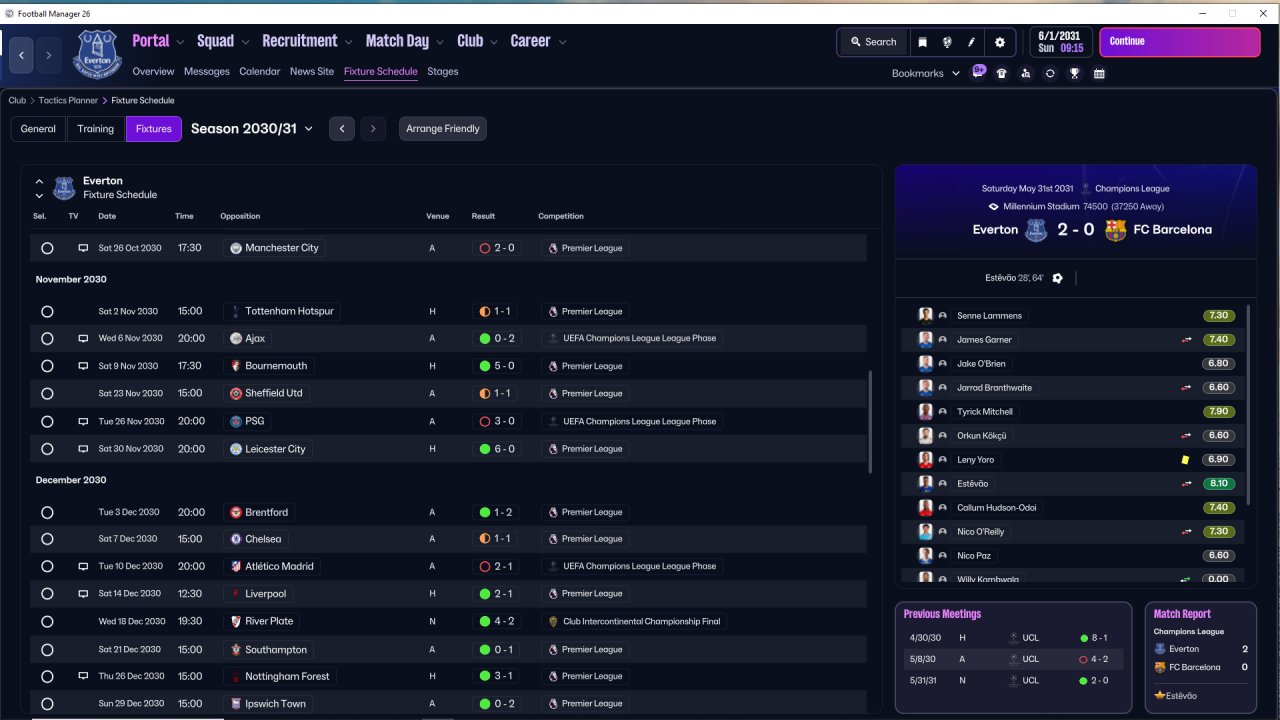Go to previous season with left arrow
The width and height of the screenshot is (1280, 720).
tap(342, 129)
